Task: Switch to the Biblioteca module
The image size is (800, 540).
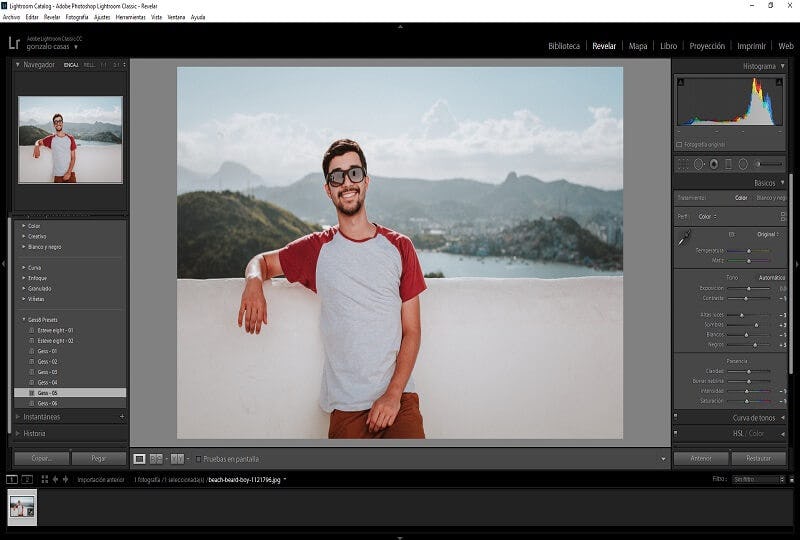Action: (564, 46)
